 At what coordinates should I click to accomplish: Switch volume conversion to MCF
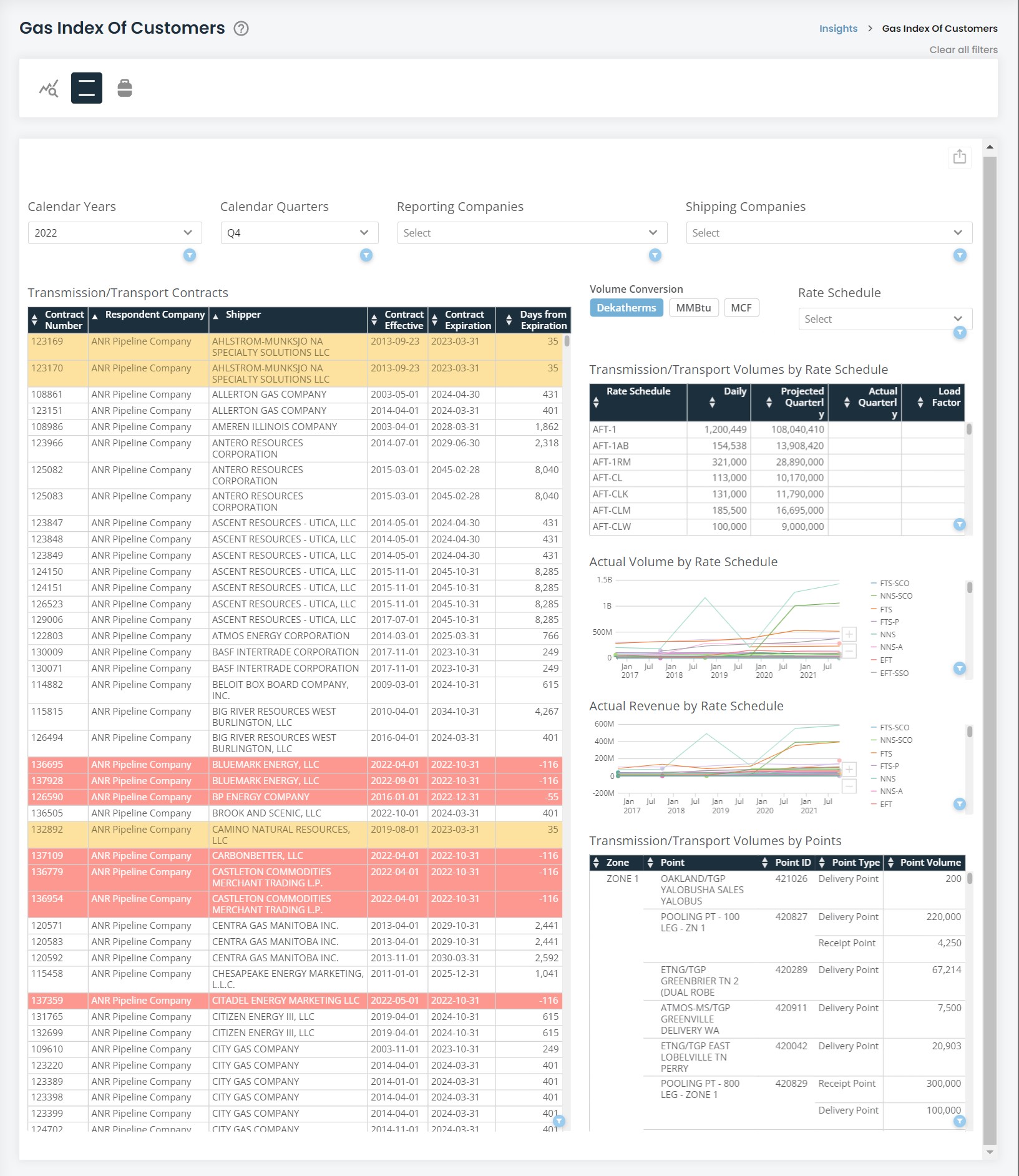[x=741, y=308]
